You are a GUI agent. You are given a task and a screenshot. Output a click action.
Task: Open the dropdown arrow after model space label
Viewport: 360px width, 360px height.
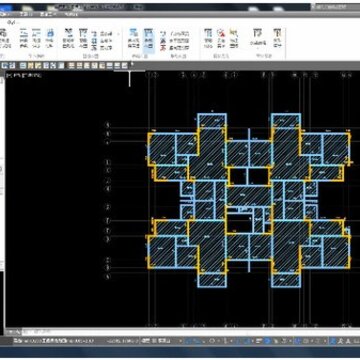click(x=180, y=341)
